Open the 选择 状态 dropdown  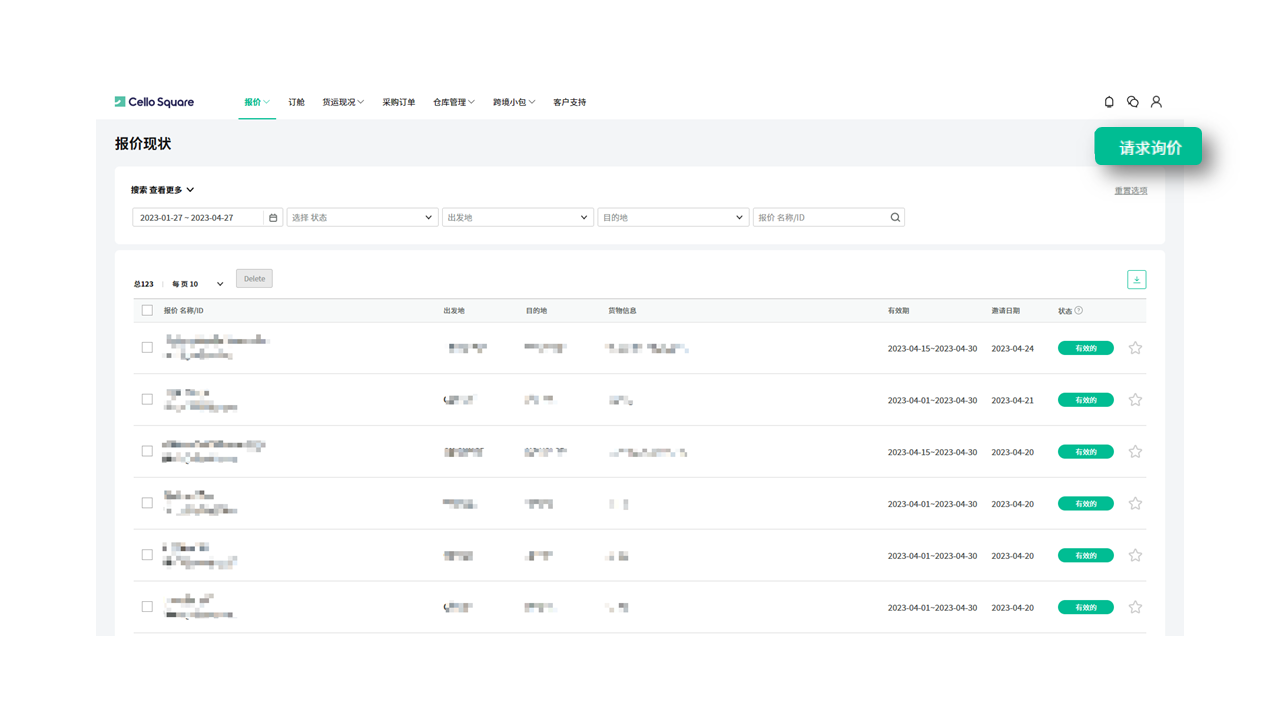(362, 218)
